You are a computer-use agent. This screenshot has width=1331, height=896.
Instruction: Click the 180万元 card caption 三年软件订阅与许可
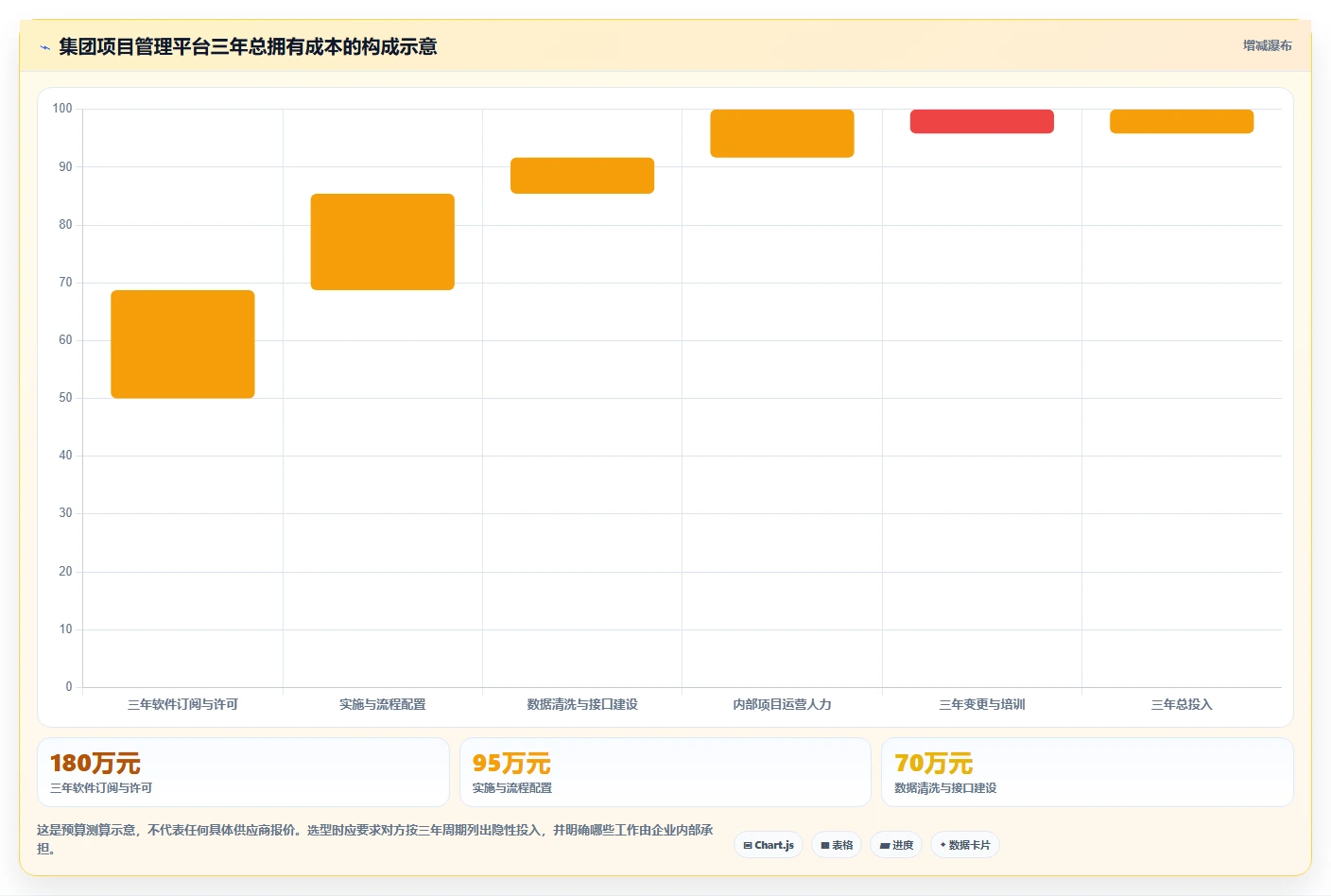click(x=101, y=788)
